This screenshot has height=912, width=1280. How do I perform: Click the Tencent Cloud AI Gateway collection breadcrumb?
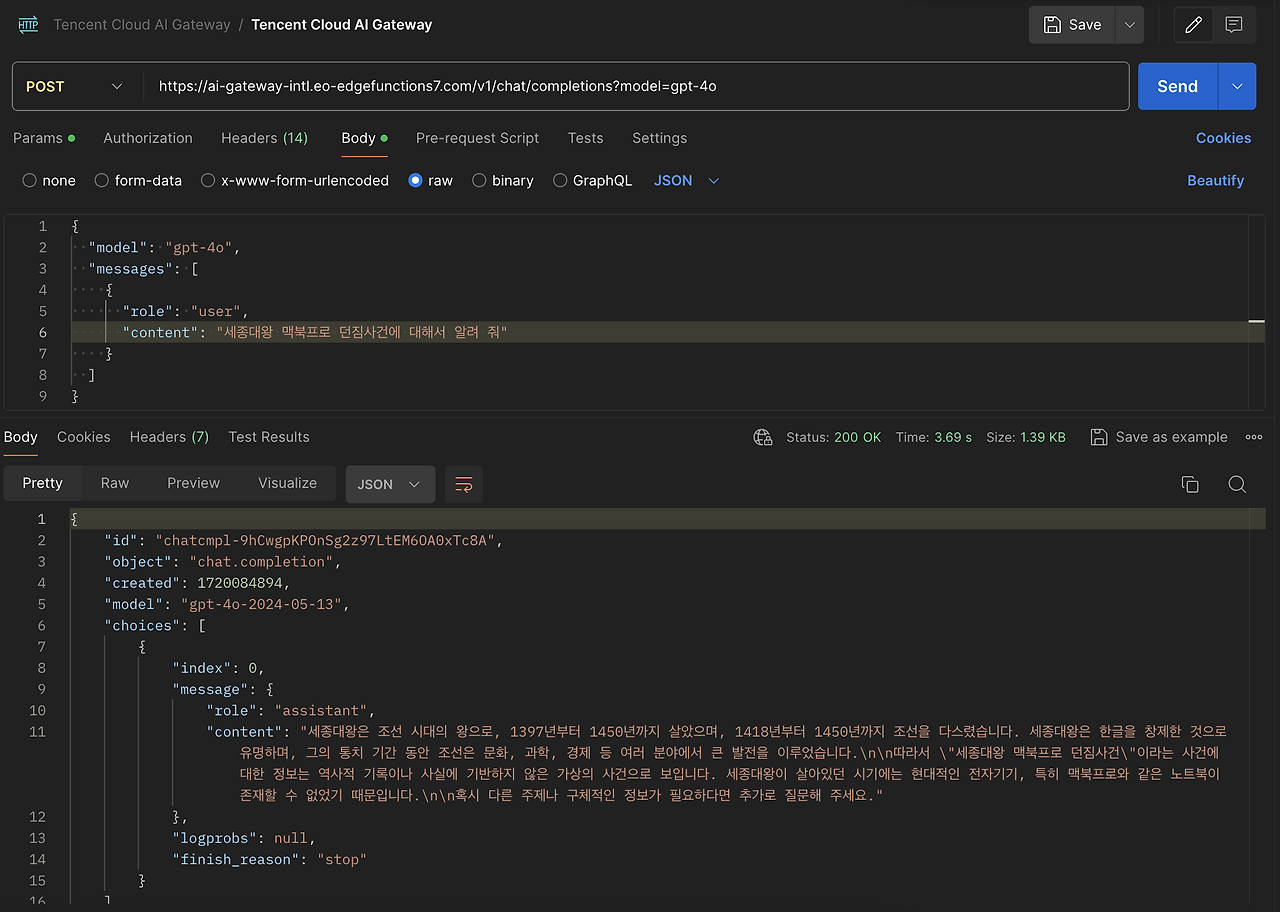[141, 25]
